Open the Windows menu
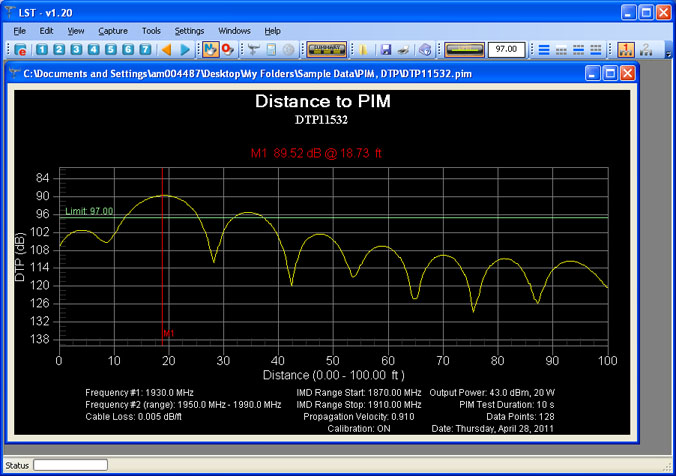Viewport: 676px width, 476px height. click(234, 31)
